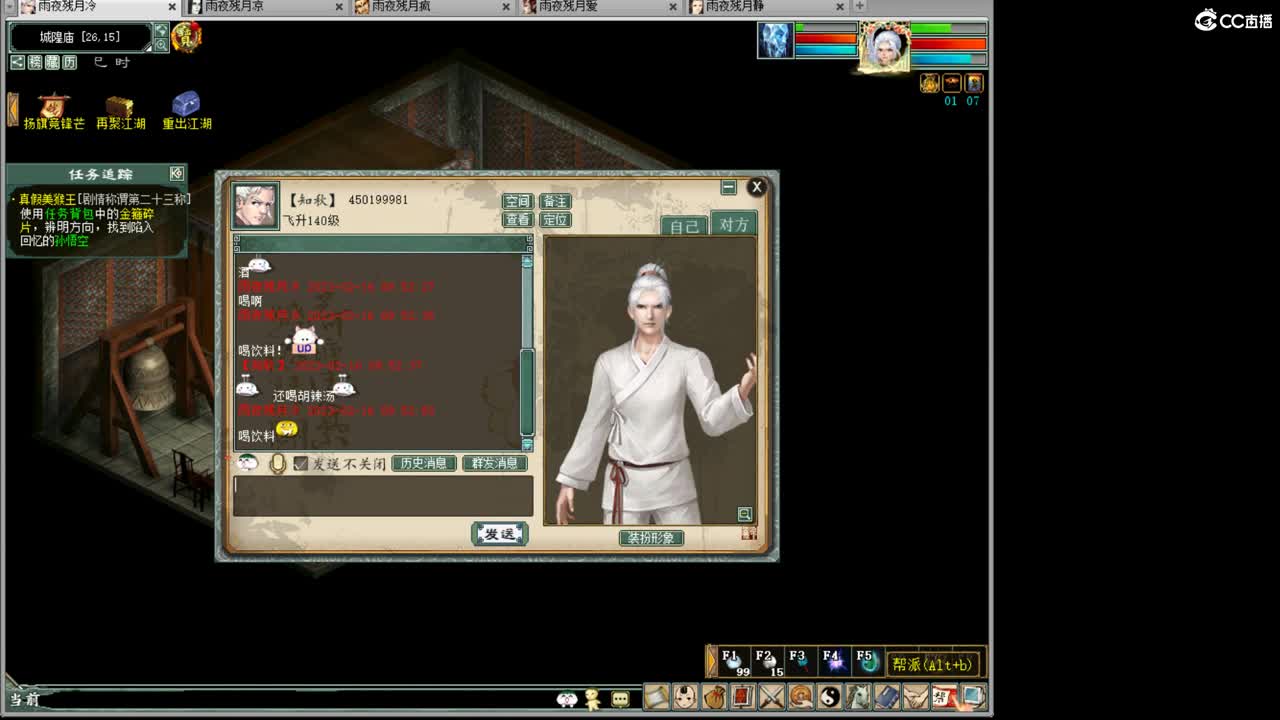The height and width of the screenshot is (720, 1280).
Task: Open the blue book icon
Action: tap(887, 696)
